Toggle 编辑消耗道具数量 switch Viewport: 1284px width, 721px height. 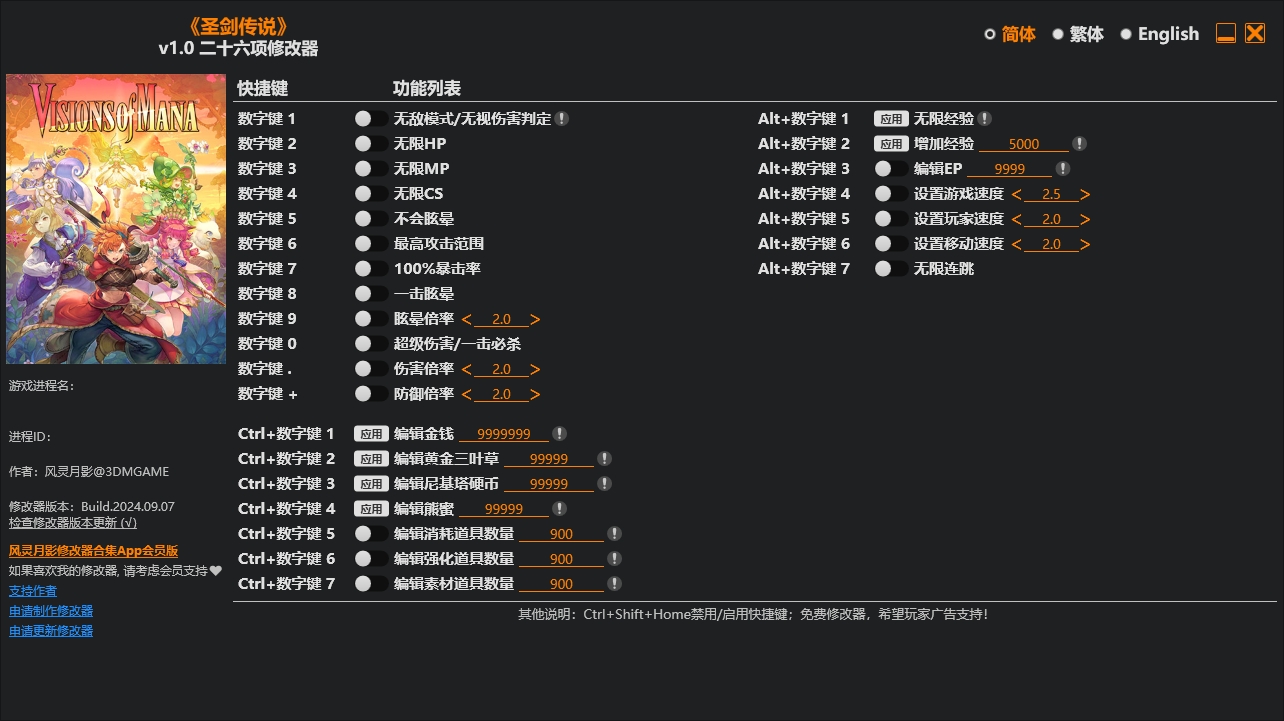tap(371, 534)
